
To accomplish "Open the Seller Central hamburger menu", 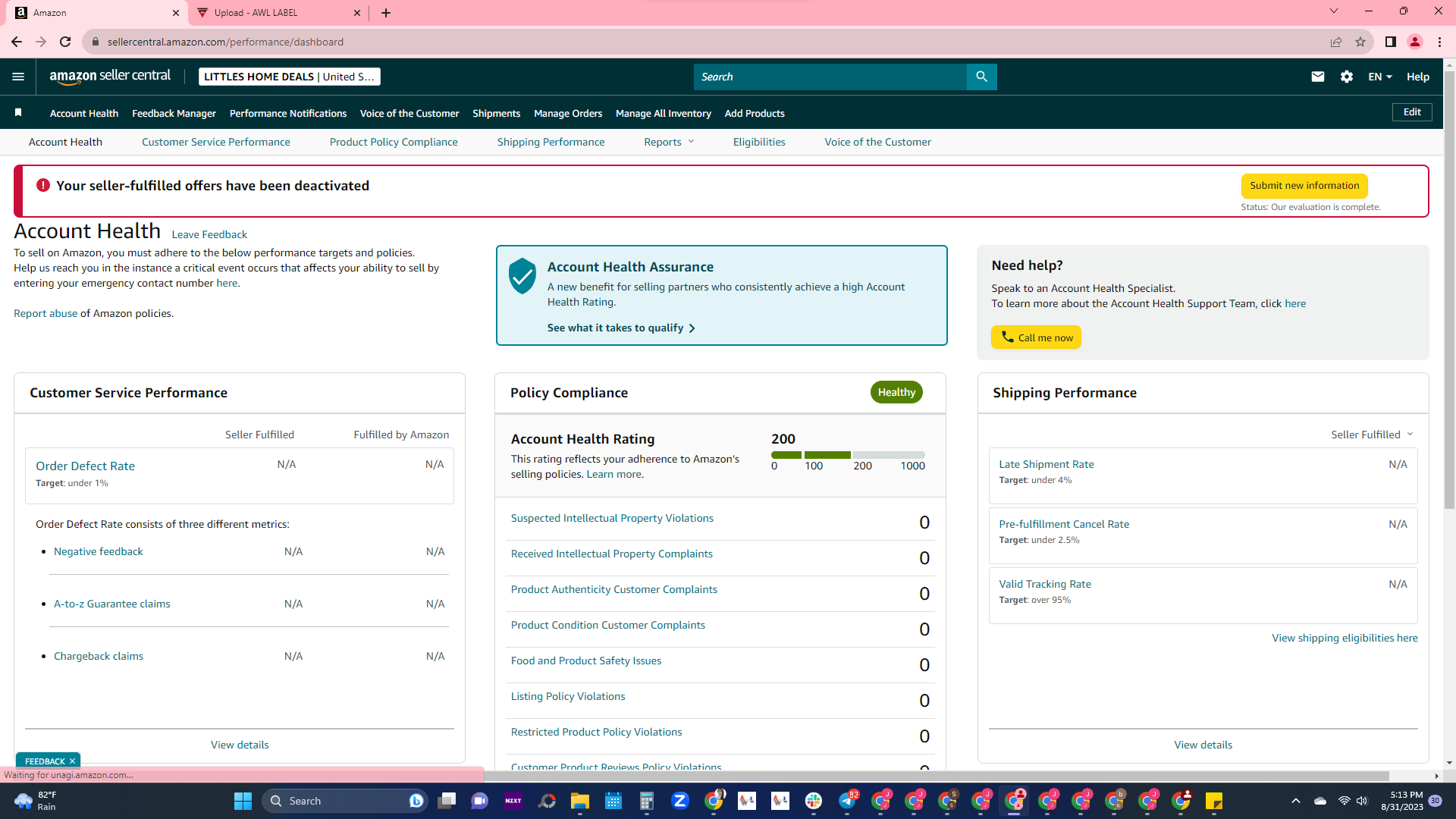I will pos(18,77).
